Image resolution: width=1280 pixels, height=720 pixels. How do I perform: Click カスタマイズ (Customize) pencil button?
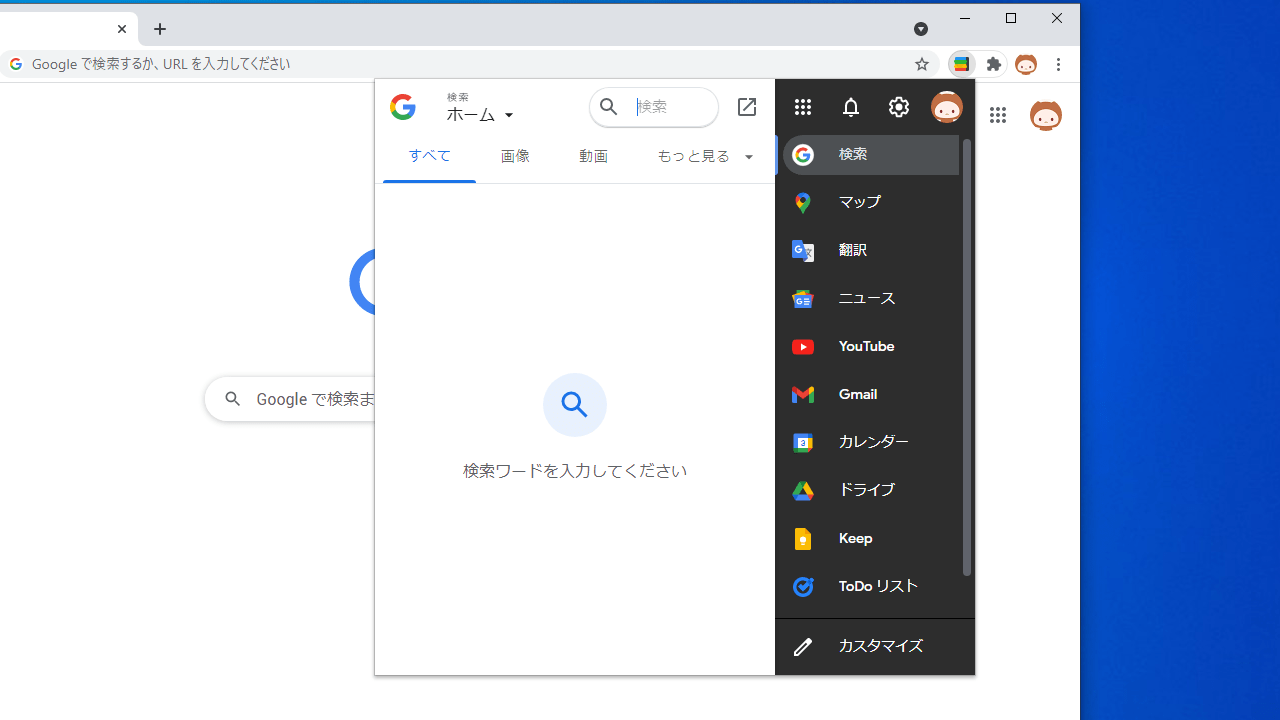875,647
